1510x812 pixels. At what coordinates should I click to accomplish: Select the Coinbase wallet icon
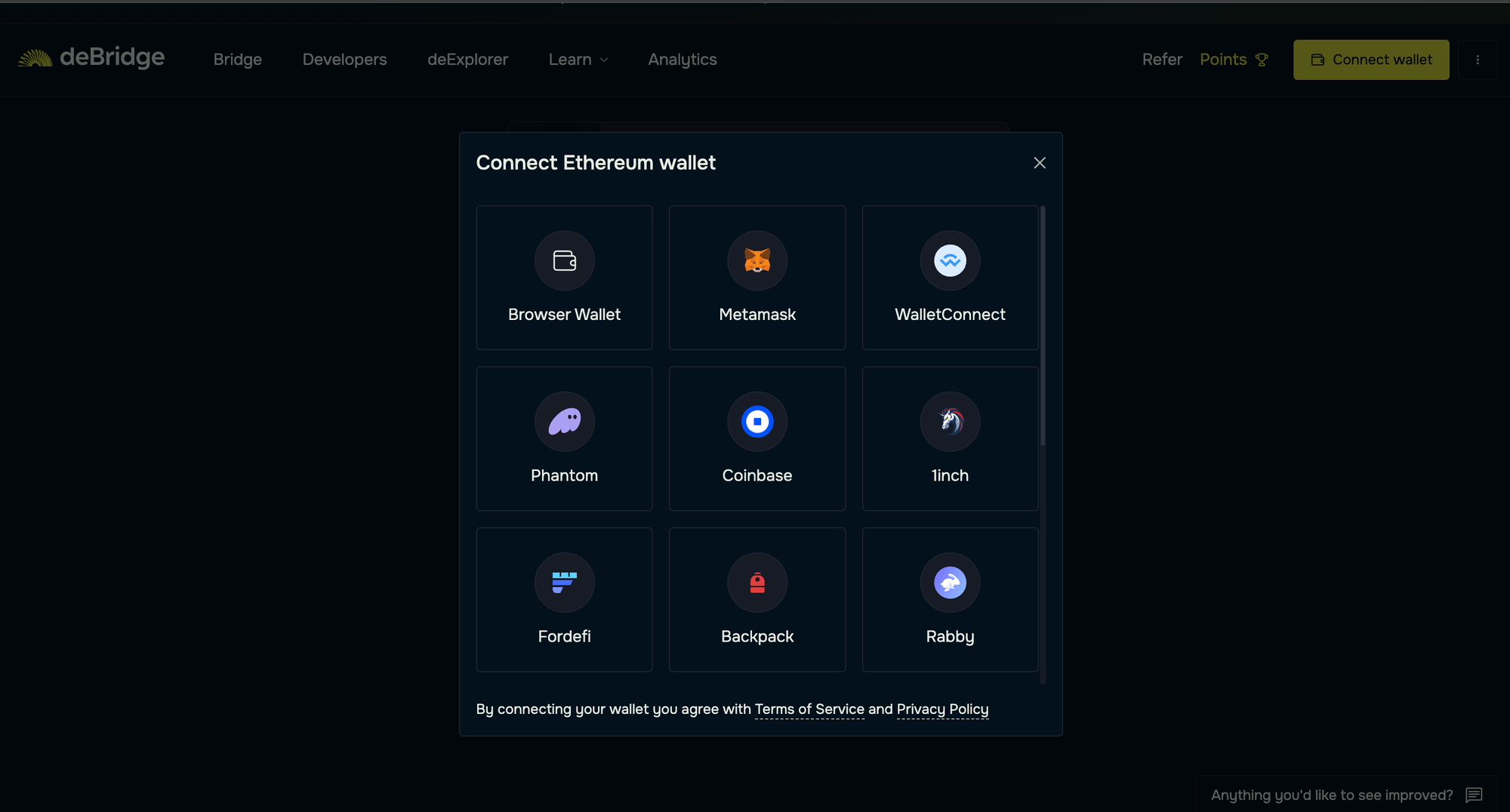(757, 421)
